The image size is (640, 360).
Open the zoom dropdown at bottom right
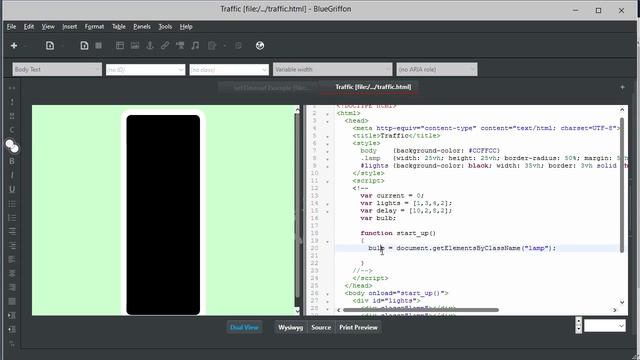pyautogui.click(x=605, y=326)
